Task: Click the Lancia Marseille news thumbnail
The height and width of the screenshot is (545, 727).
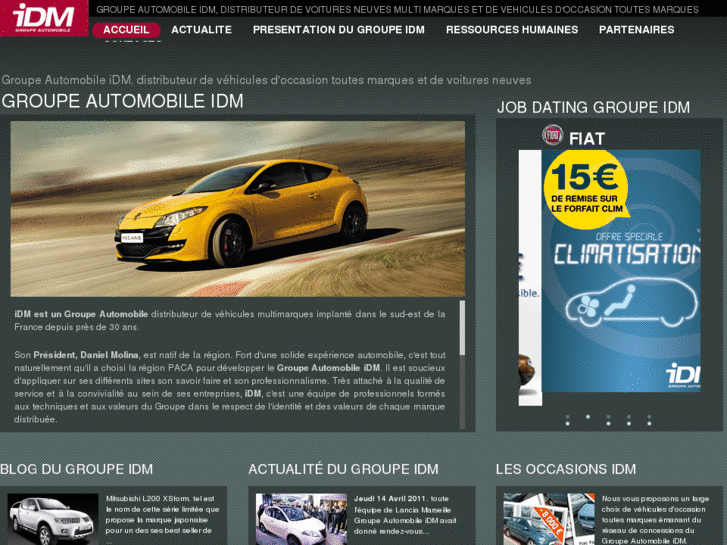Action: (x=301, y=519)
